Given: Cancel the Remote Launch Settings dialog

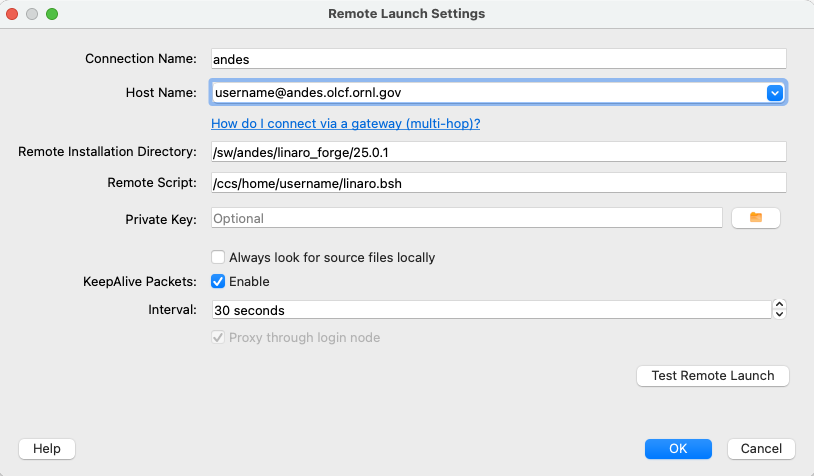Looking at the screenshot, I should click(x=761, y=448).
